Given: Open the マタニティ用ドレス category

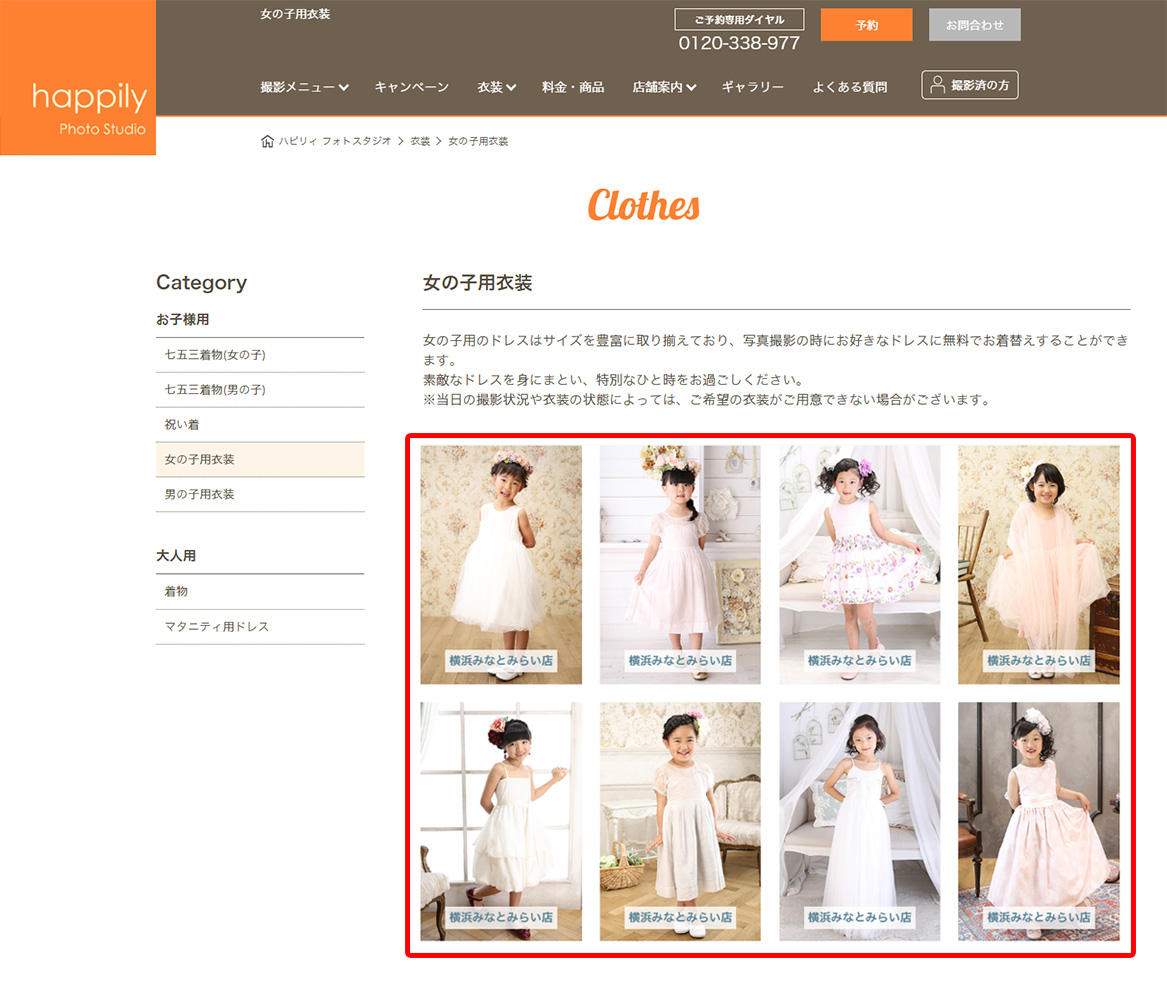Looking at the screenshot, I should tap(217, 627).
